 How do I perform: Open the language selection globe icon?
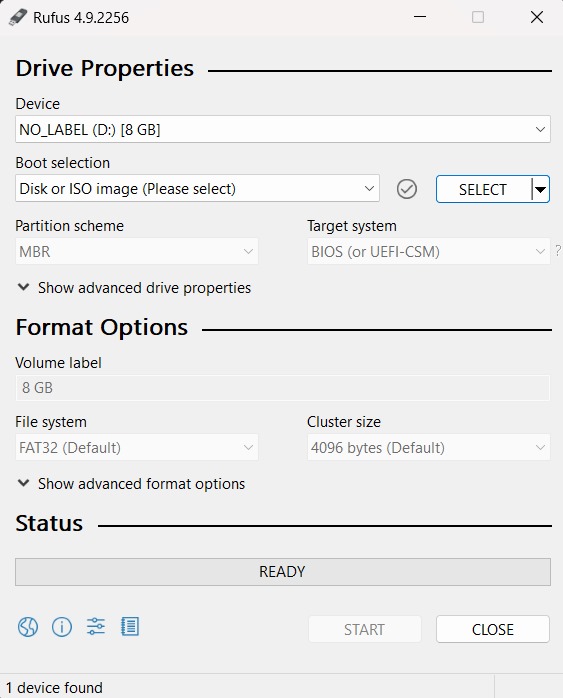coord(28,627)
